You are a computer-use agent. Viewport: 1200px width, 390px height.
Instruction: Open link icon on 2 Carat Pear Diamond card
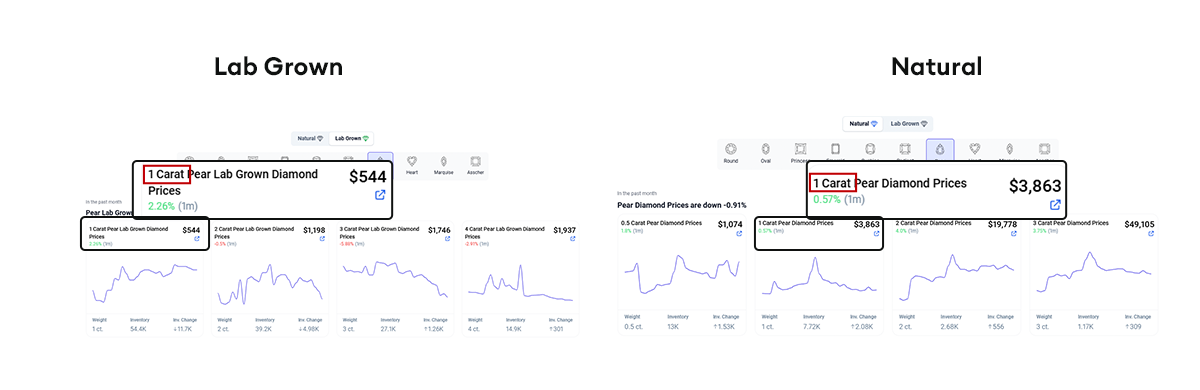click(x=1014, y=234)
